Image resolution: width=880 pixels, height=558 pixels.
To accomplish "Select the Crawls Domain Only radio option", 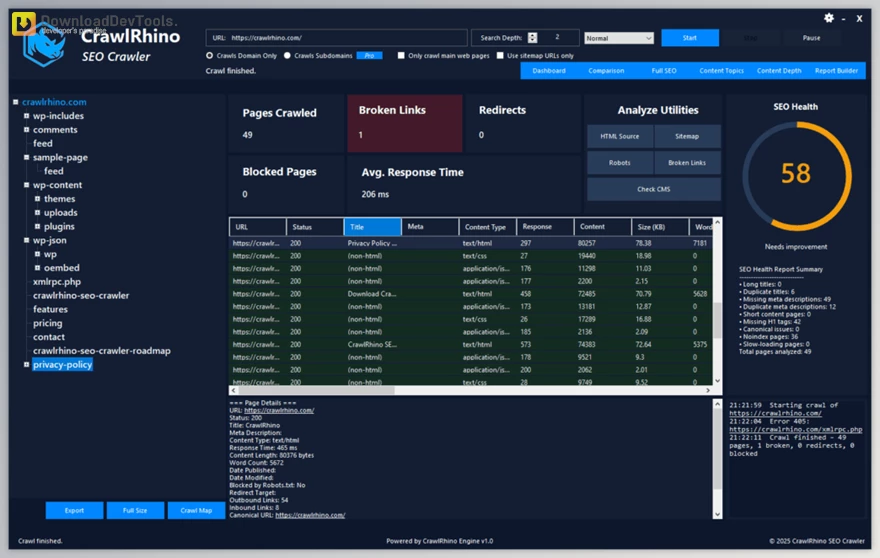I will (x=209, y=56).
